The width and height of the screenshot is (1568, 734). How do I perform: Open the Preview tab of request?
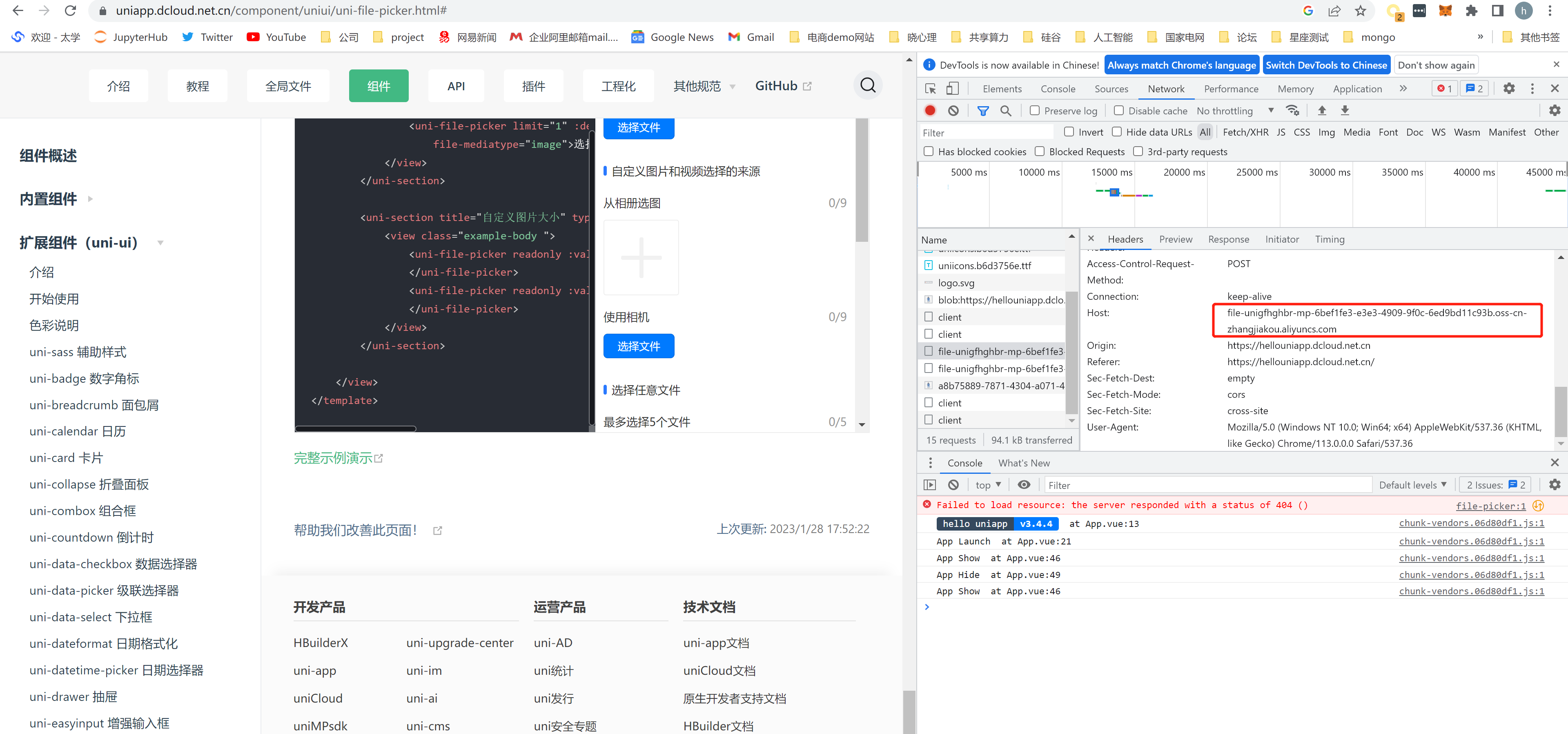click(x=1176, y=239)
